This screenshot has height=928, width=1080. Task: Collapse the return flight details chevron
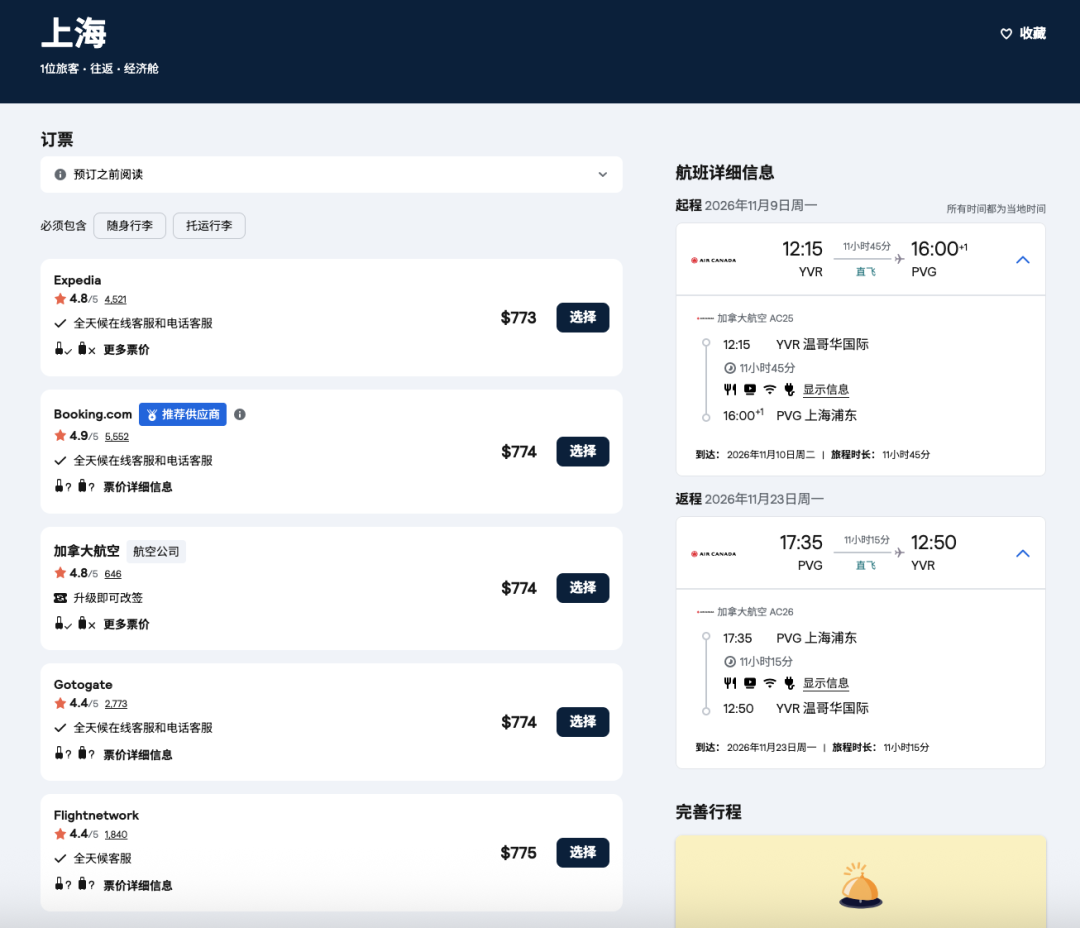(x=1022, y=554)
